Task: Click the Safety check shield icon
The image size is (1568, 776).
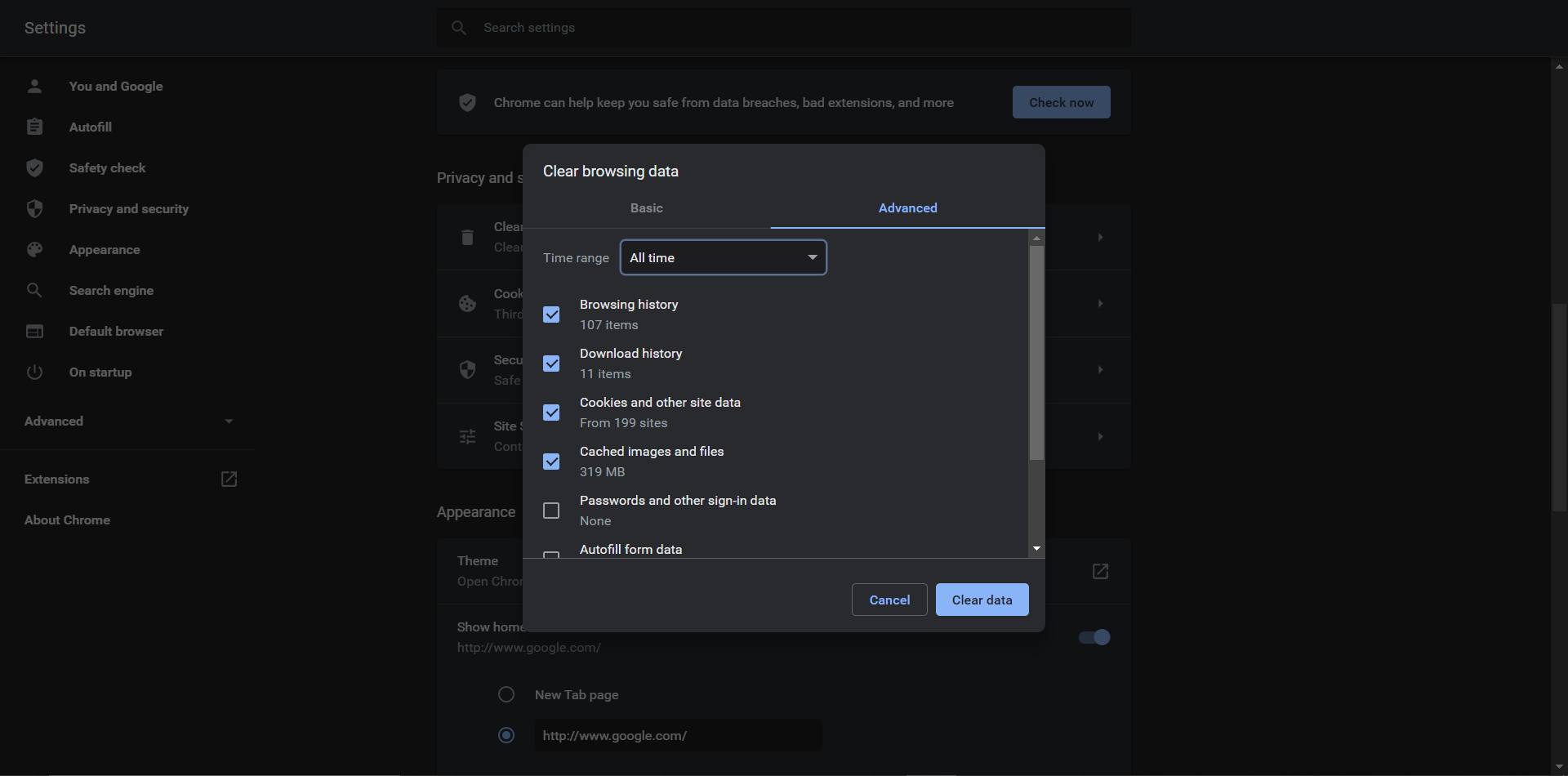Action: pyautogui.click(x=34, y=167)
